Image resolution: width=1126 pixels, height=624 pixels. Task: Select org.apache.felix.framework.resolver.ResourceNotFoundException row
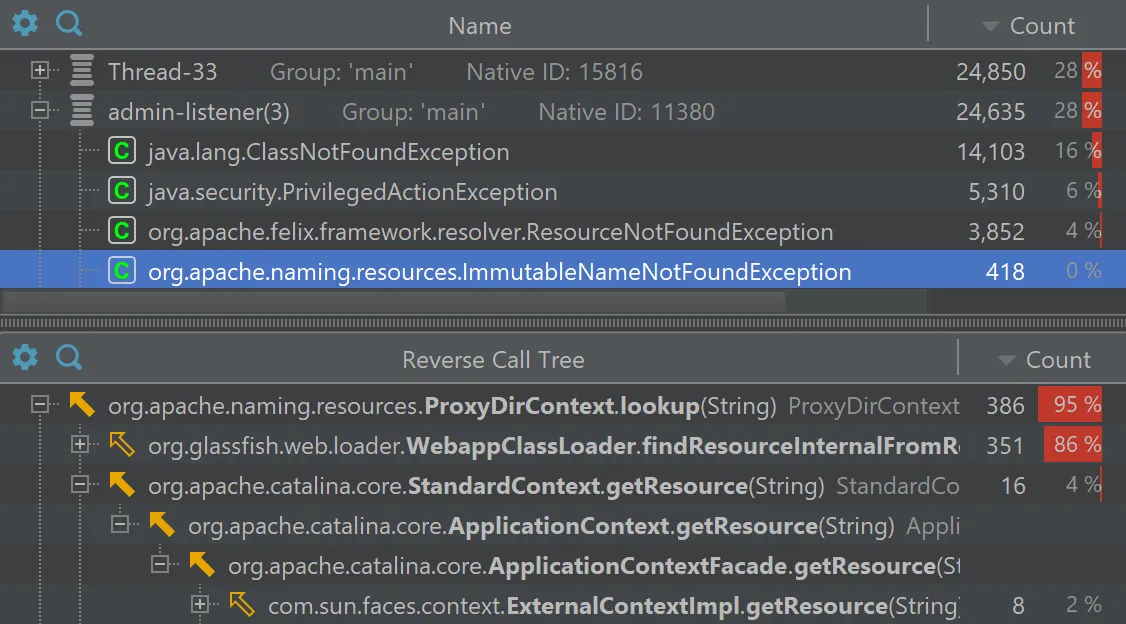pyautogui.click(x=563, y=231)
